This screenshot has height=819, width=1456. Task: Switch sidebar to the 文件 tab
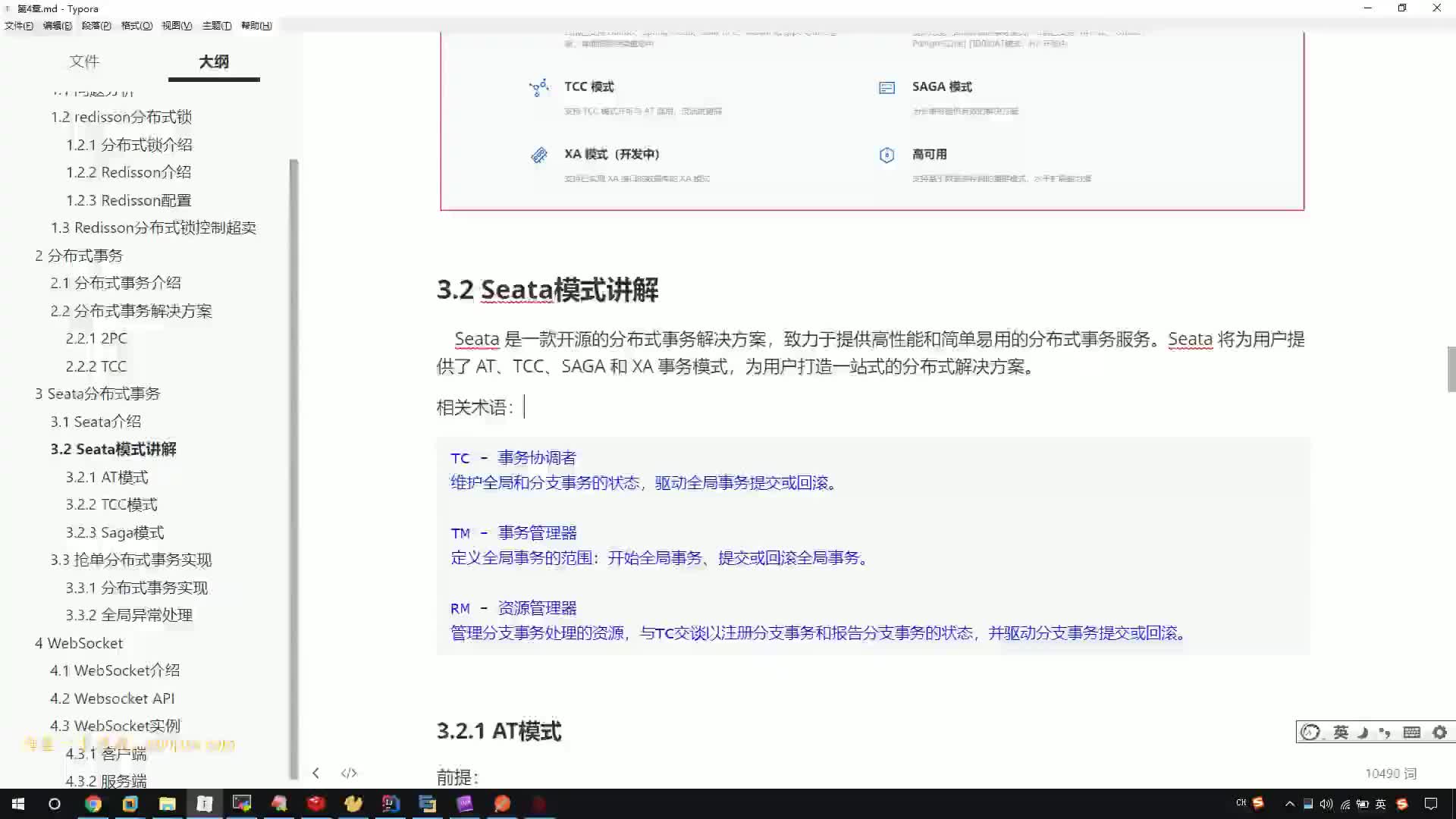point(84,61)
